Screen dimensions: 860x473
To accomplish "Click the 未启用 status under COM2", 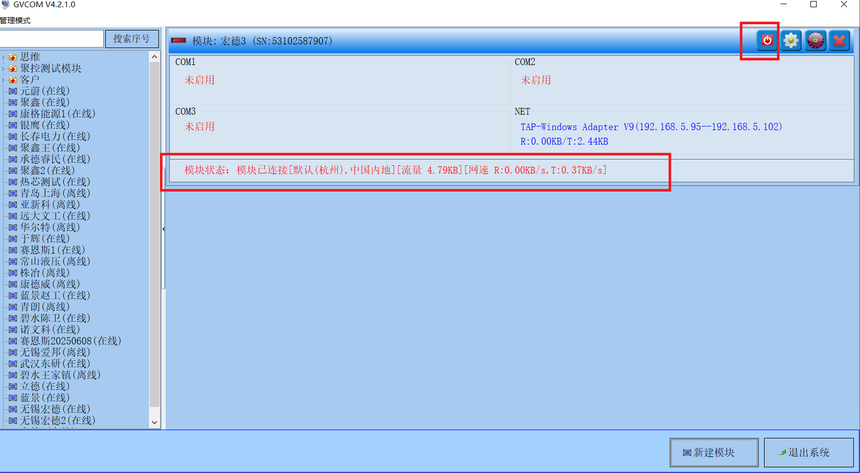I will coord(536,80).
